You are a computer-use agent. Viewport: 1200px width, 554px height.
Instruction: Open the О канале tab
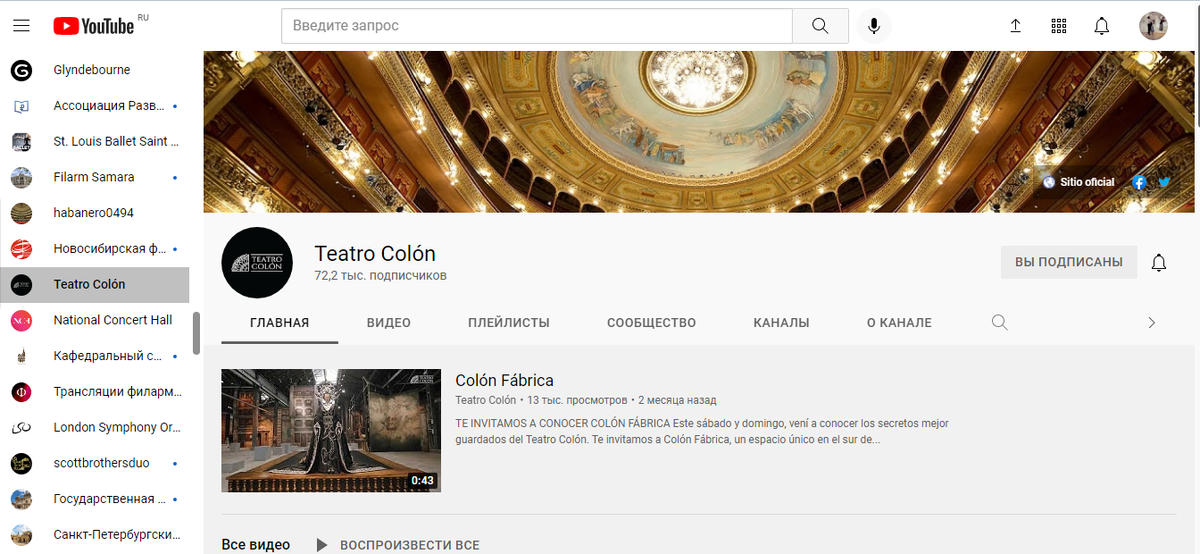point(899,322)
